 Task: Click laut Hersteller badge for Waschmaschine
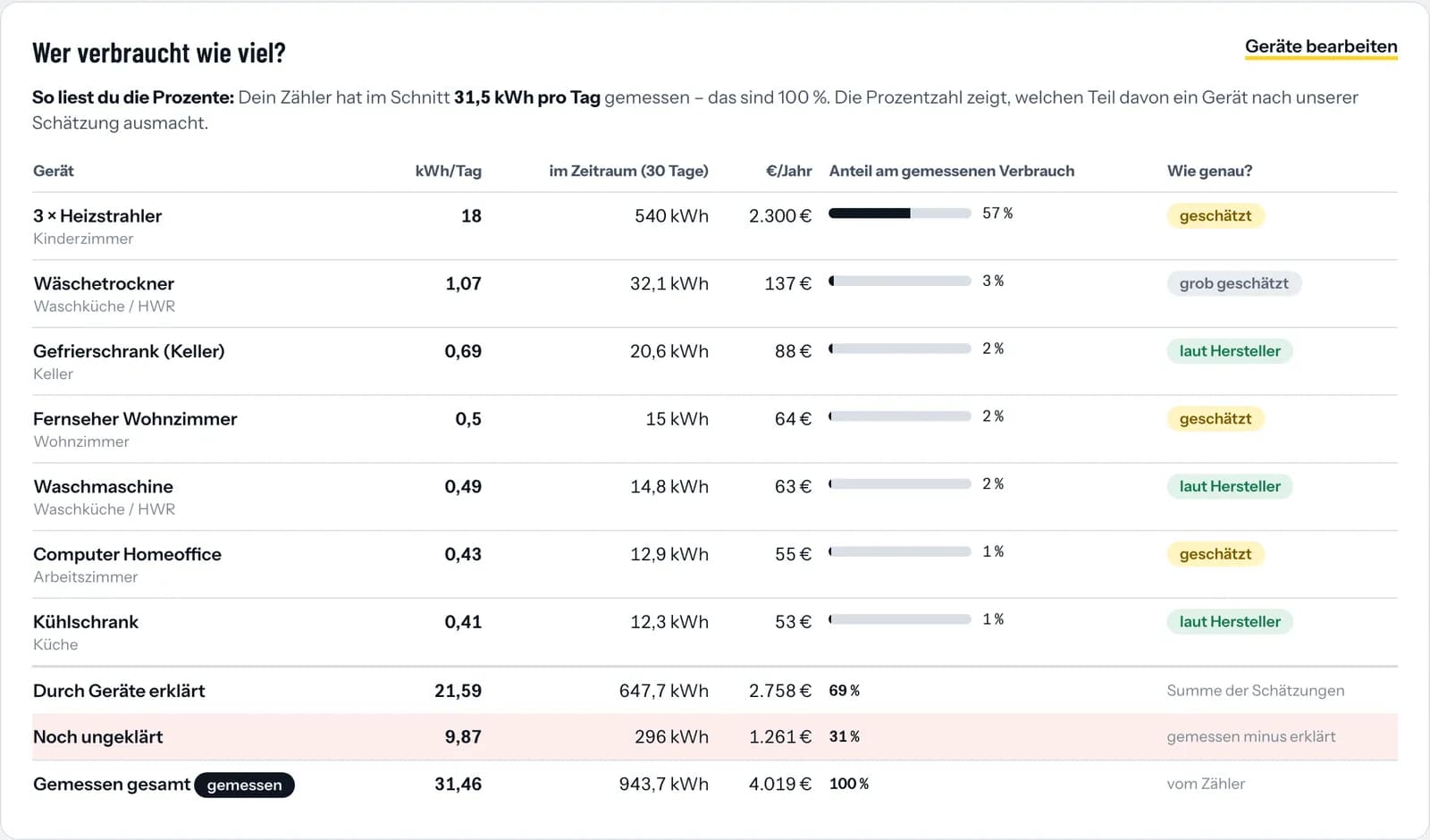(1230, 487)
